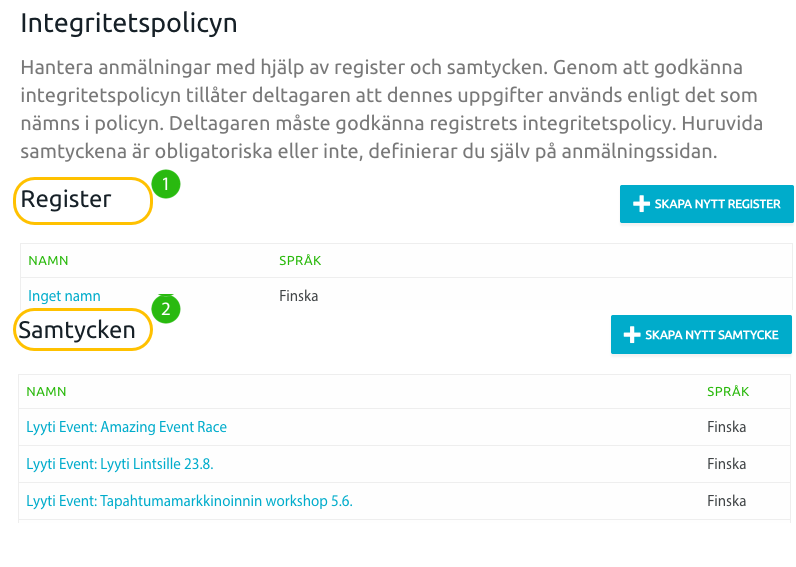Viewport: 796px width, 567px height.
Task: Open the Inget namn register
Action: 64,296
